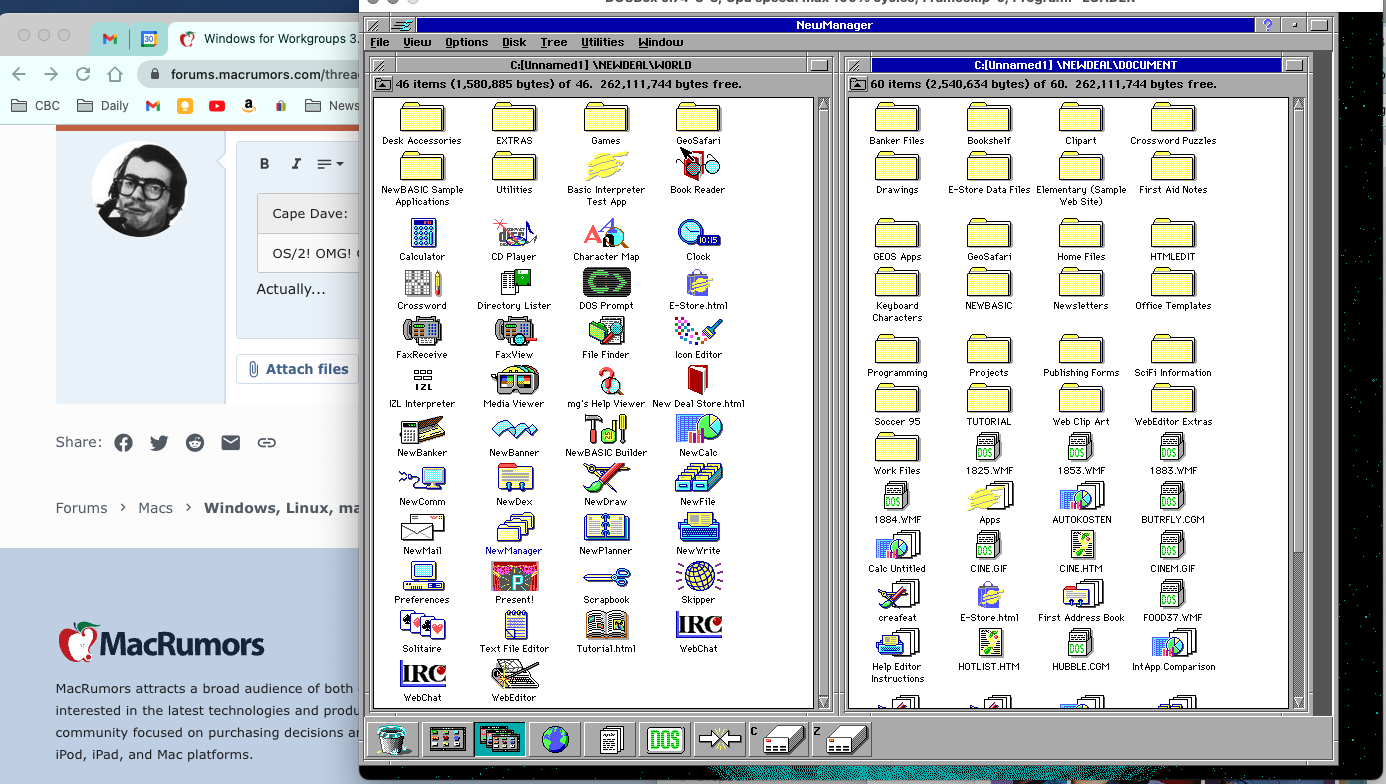Click the browser reload button
Viewport: 1386px width, 784px height.
coord(83,74)
